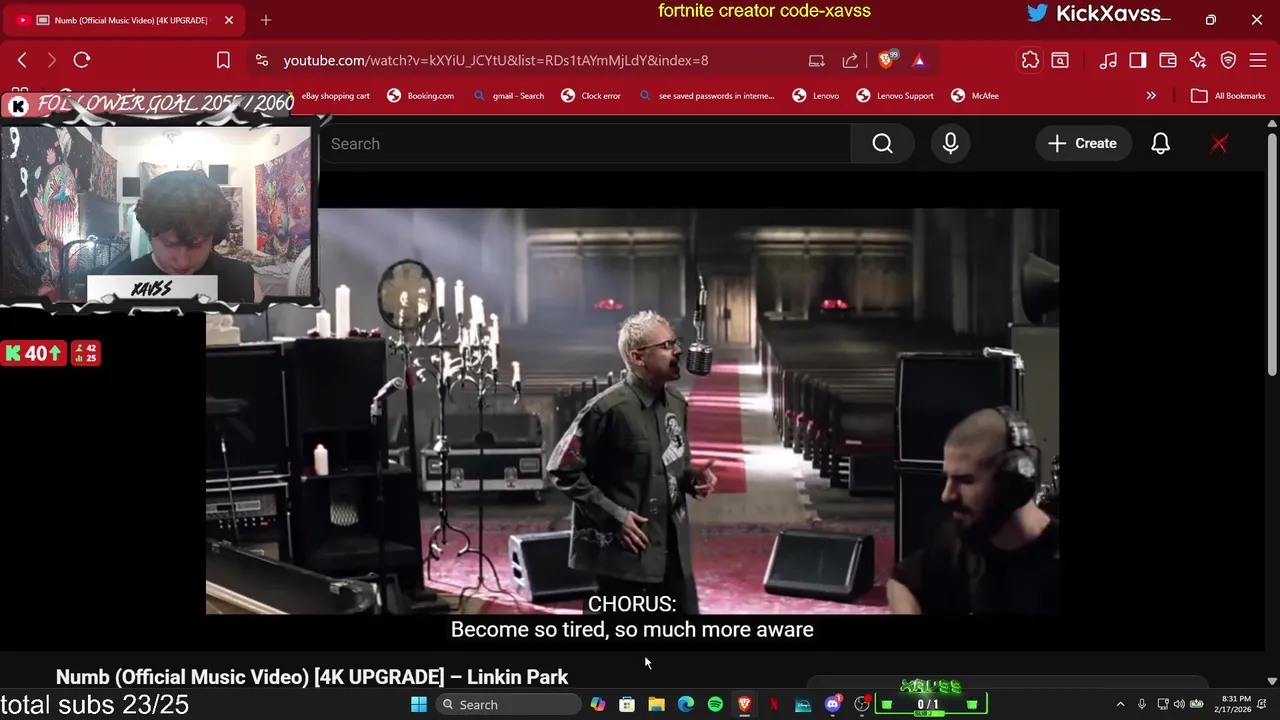Open the Extensions puzzle icon
The image size is (1280, 720).
pos(1030,60)
